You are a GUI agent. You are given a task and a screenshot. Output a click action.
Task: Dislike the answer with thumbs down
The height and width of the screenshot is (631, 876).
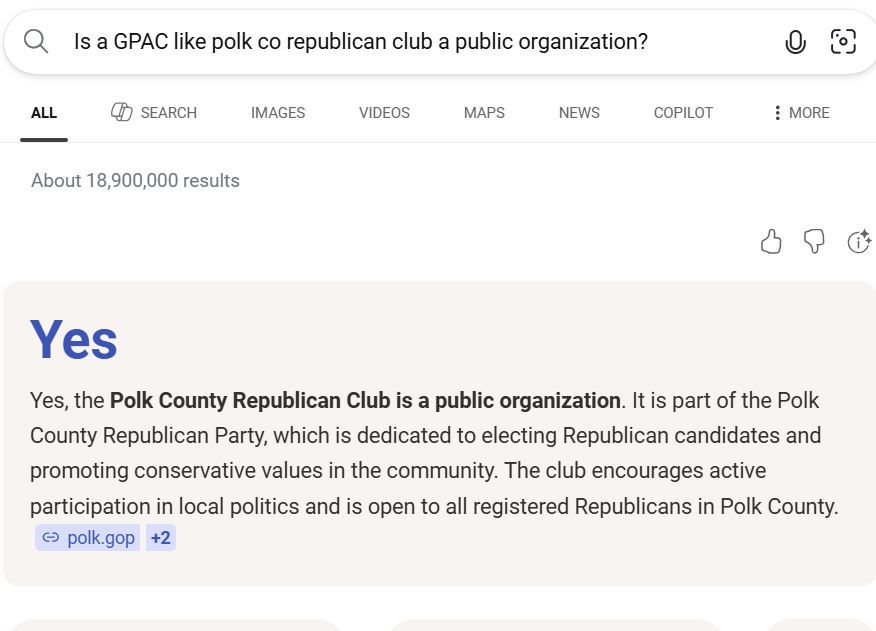(814, 242)
